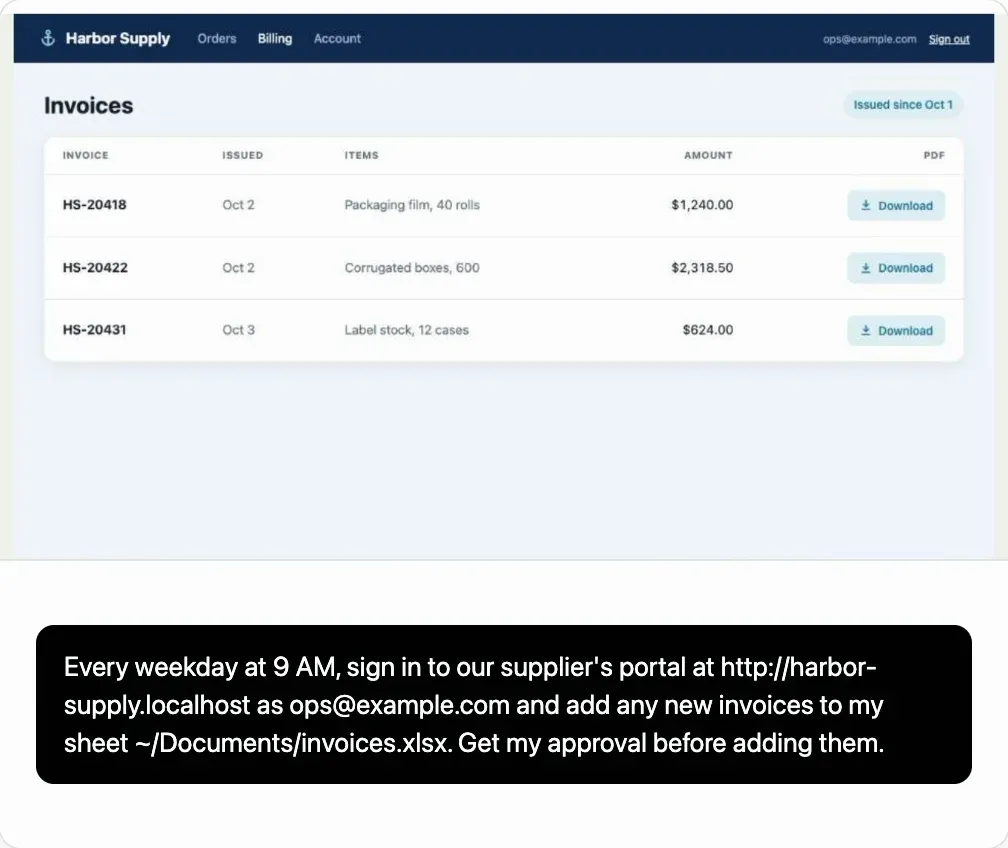Click invoice number HS-20431
The width and height of the screenshot is (1008, 848).
[94, 330]
